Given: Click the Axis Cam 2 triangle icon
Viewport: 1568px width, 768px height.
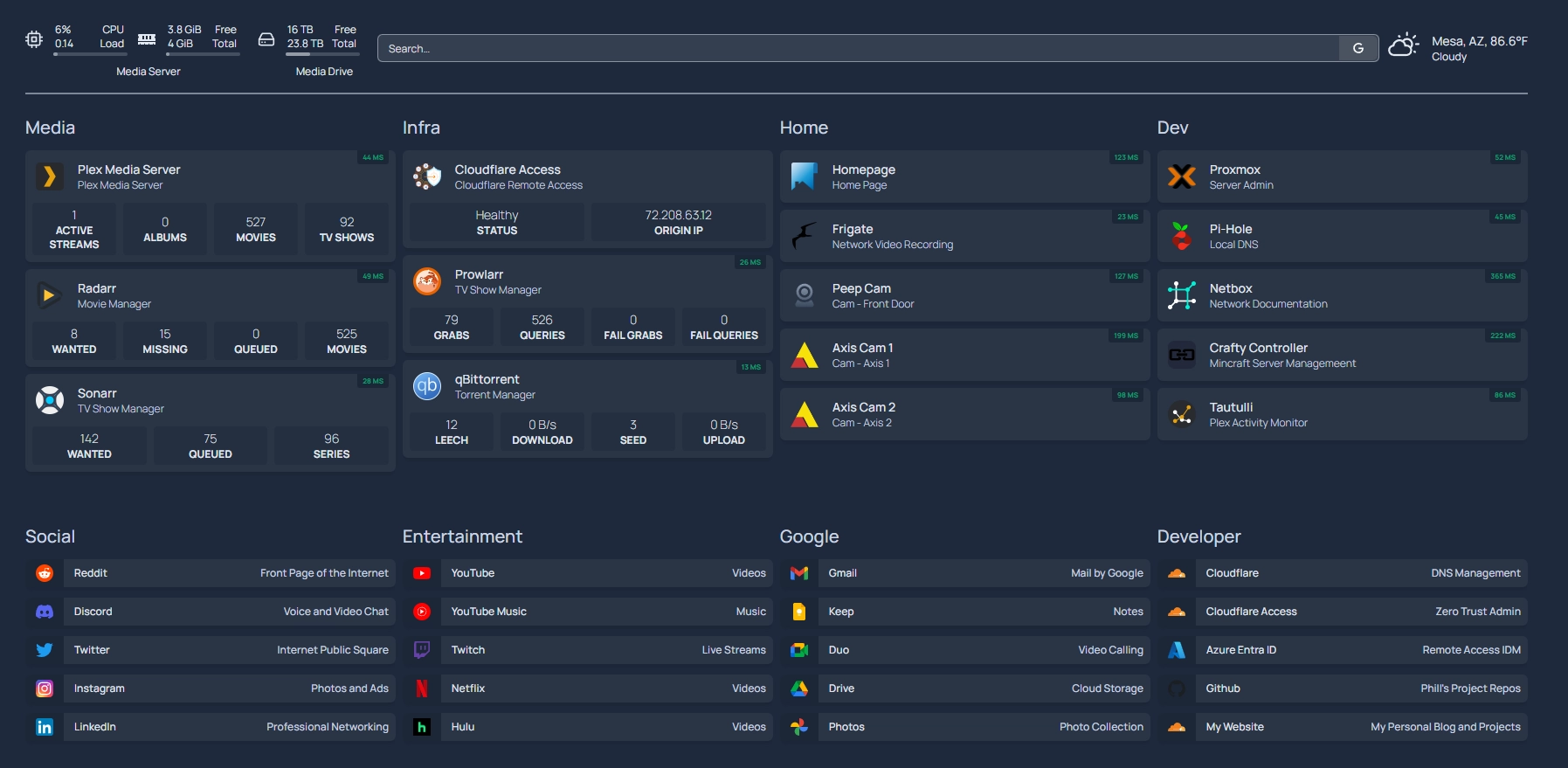Looking at the screenshot, I should tap(805, 414).
